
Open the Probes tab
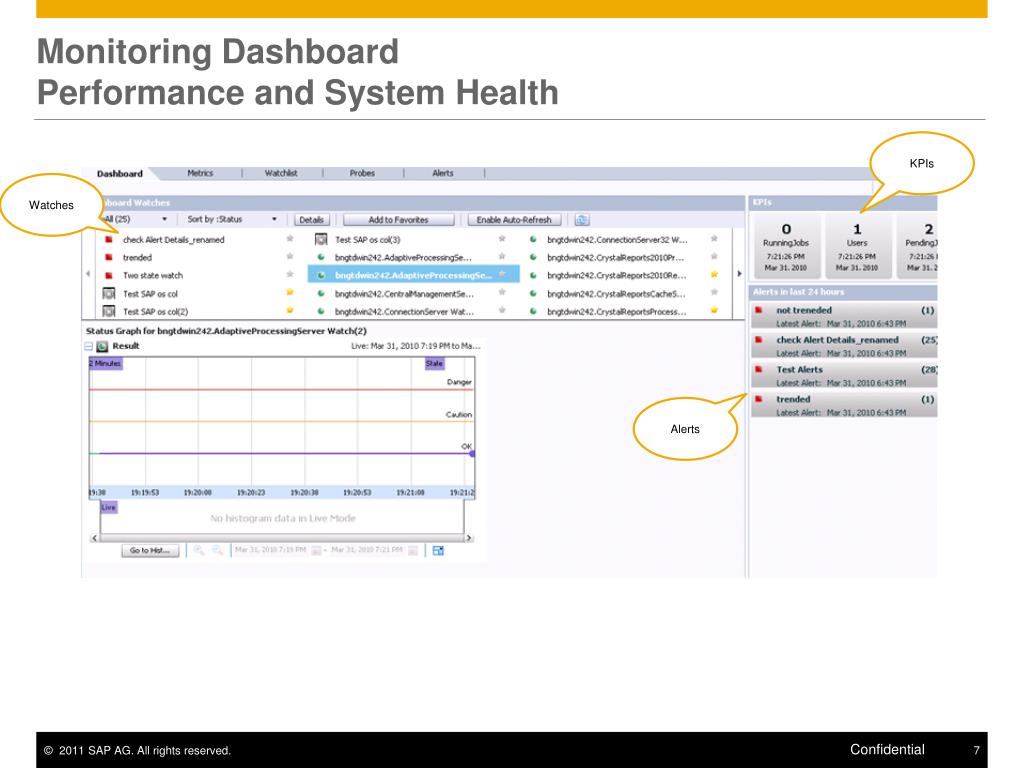(x=362, y=173)
